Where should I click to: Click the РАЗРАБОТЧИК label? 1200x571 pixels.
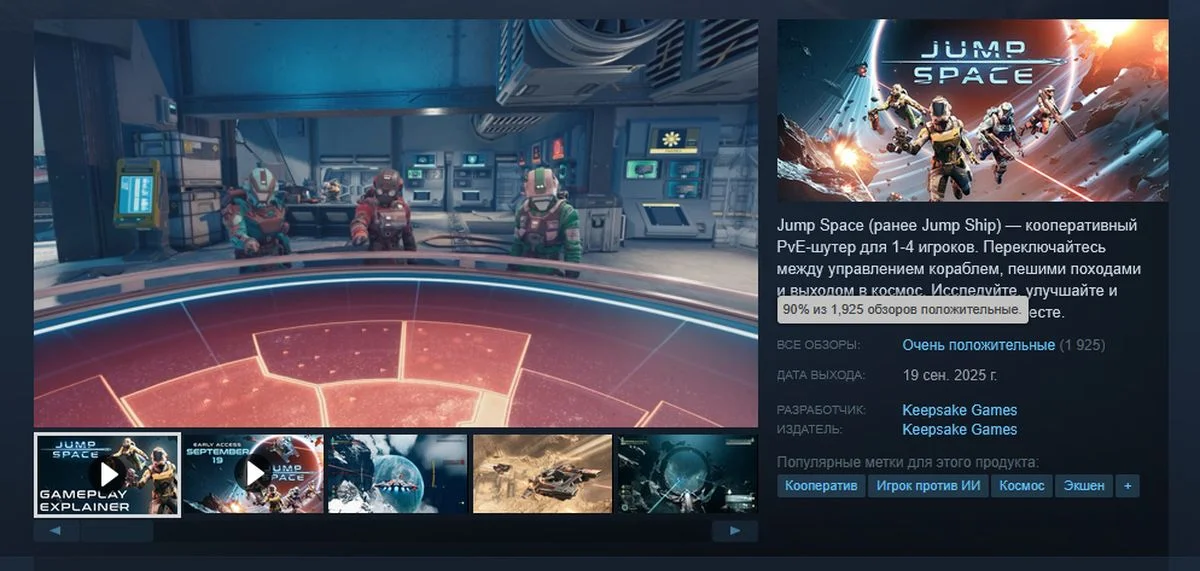point(821,411)
